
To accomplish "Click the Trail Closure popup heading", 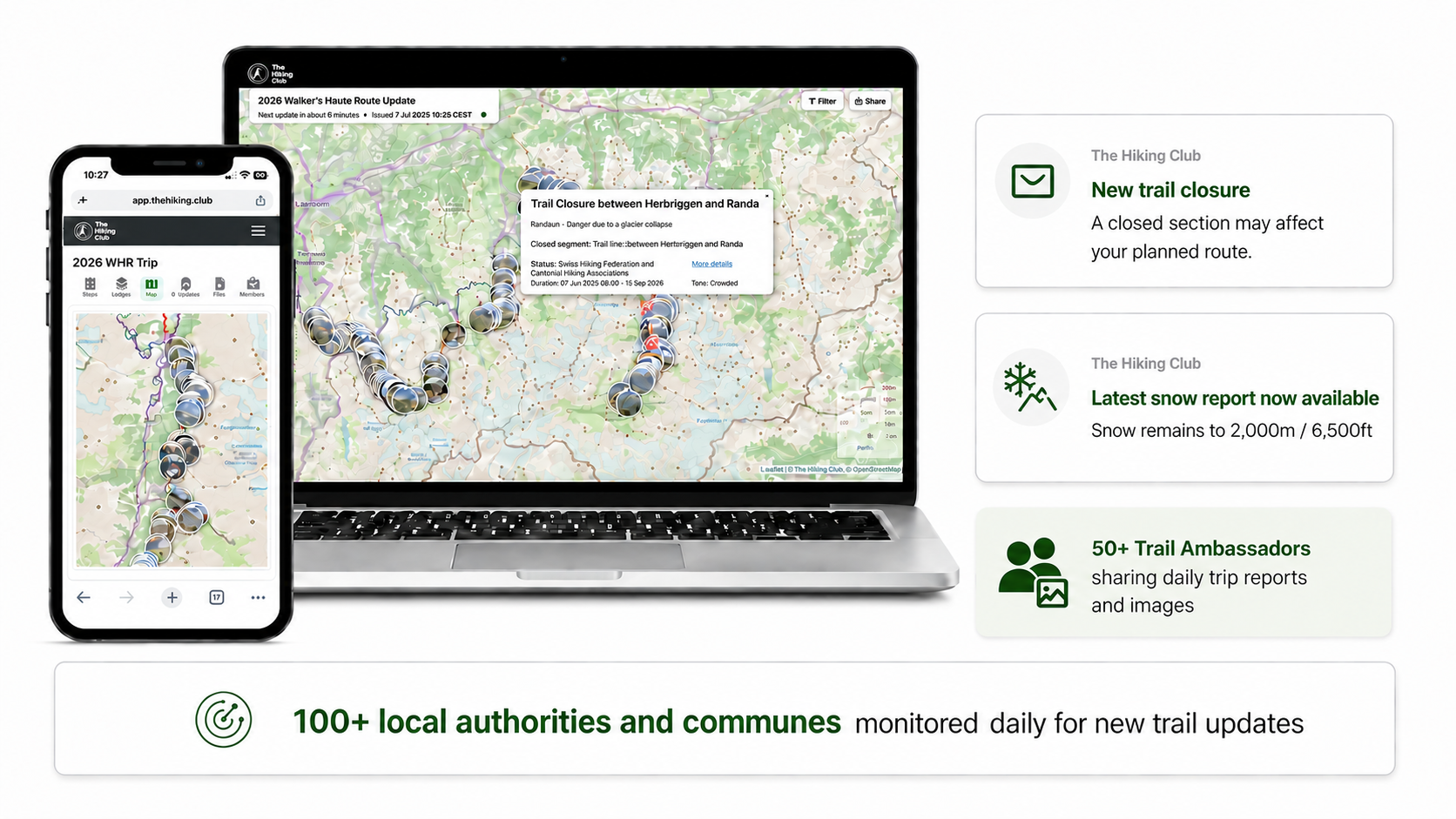I will click(x=645, y=204).
